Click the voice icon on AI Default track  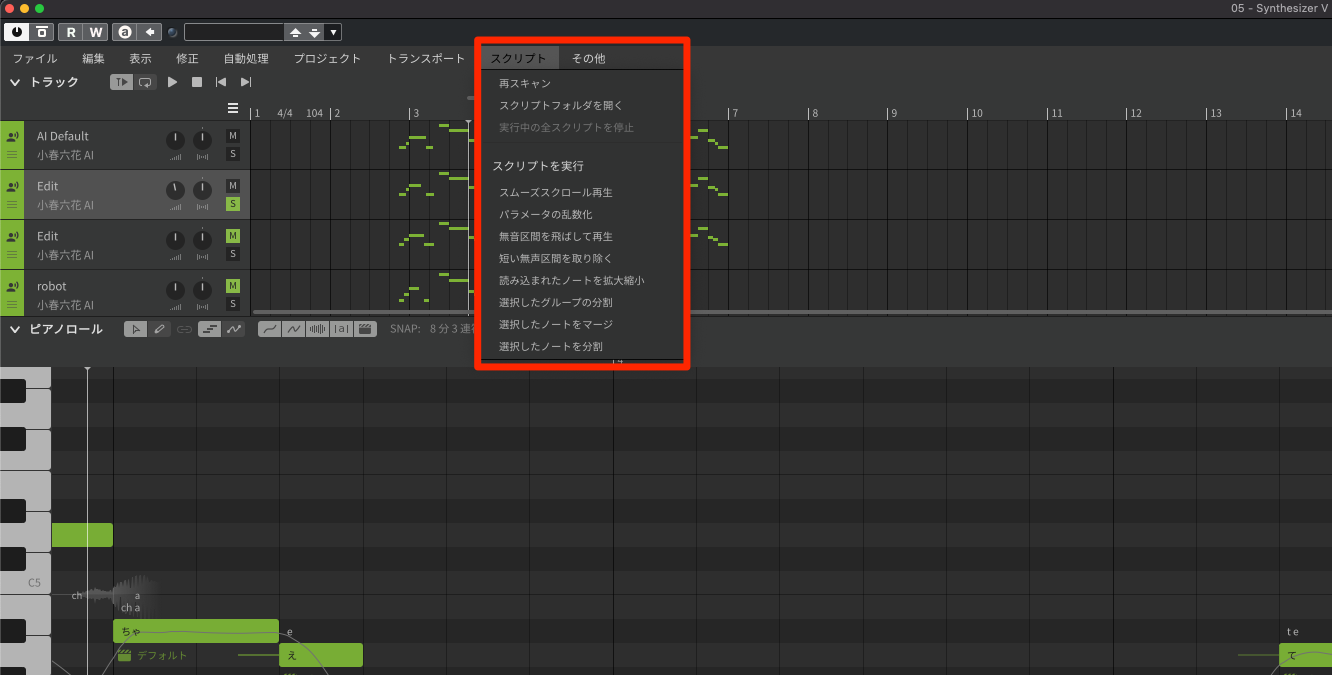point(12,137)
